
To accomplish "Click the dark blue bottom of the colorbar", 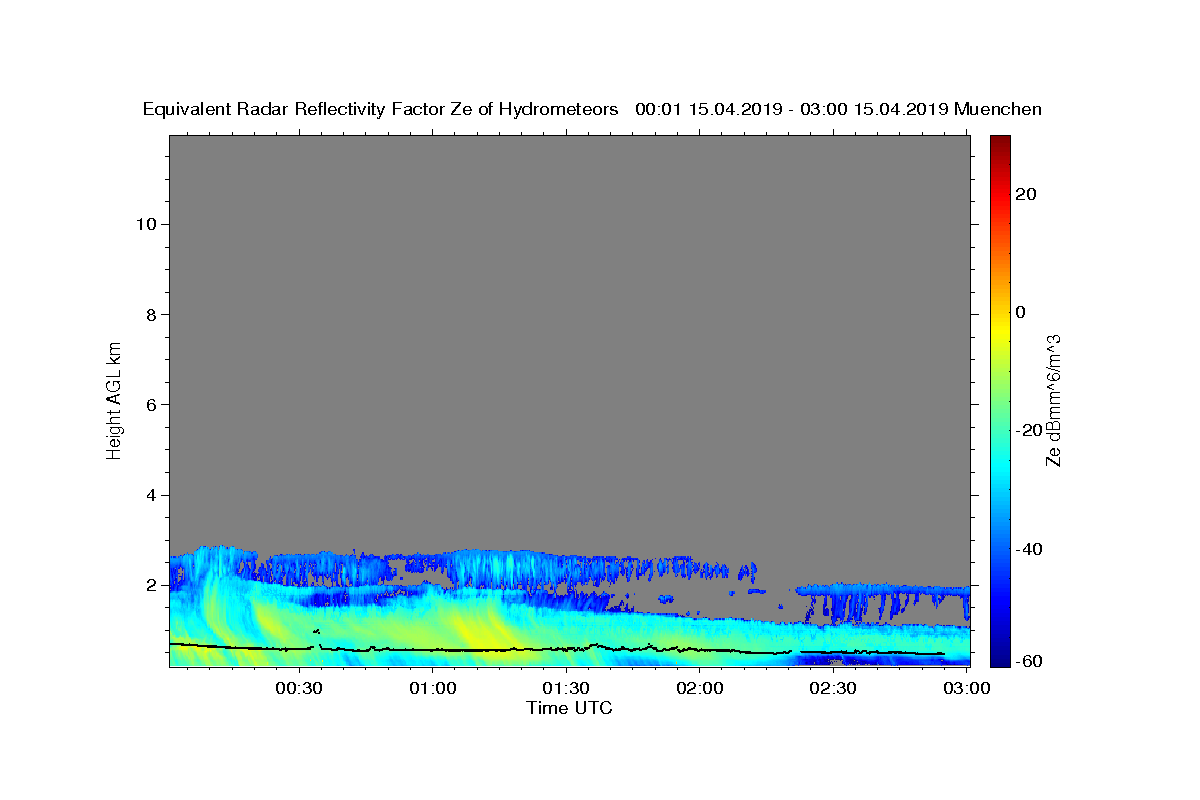I will pos(1000,655).
